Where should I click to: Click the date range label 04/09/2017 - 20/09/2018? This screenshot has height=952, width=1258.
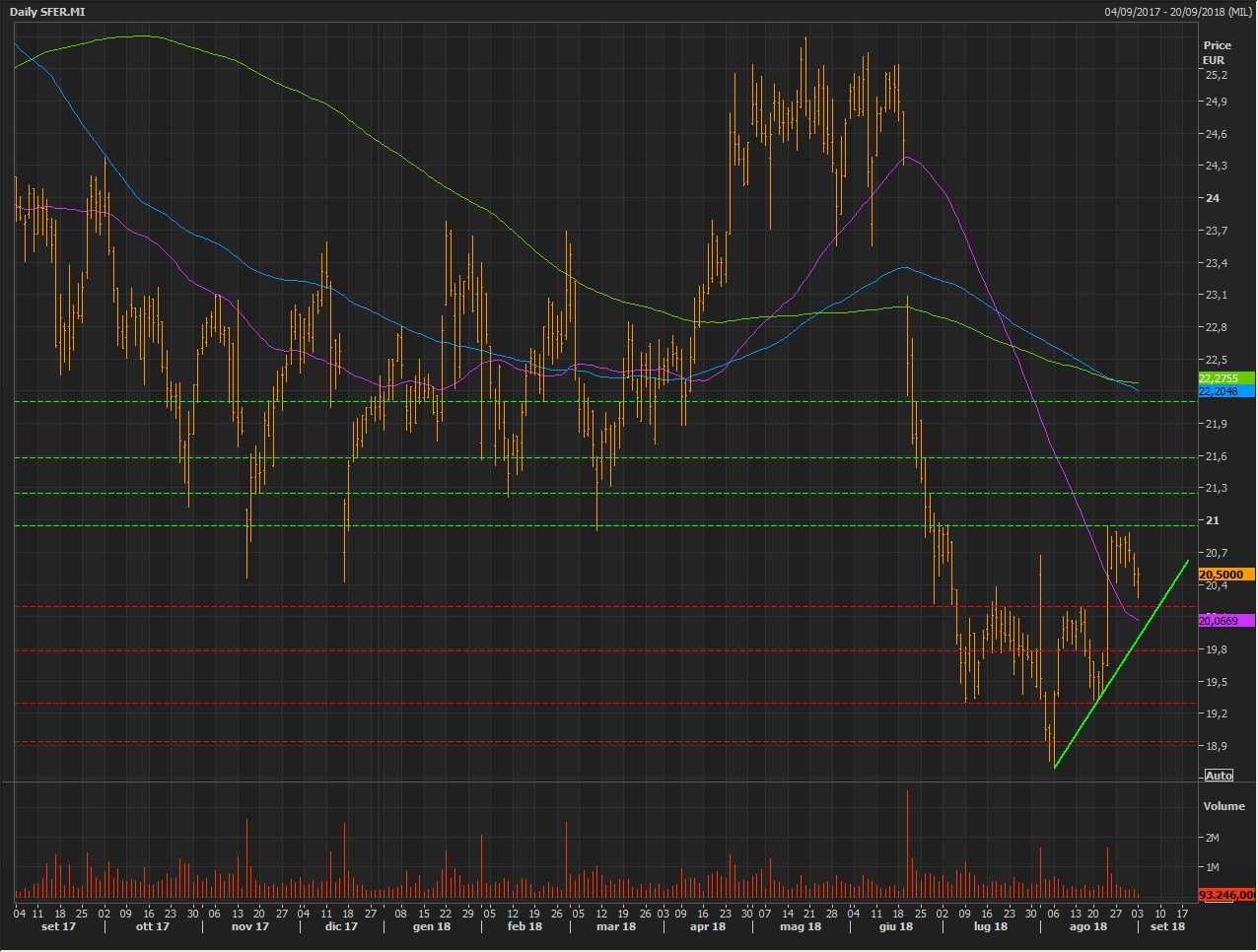tap(1178, 12)
